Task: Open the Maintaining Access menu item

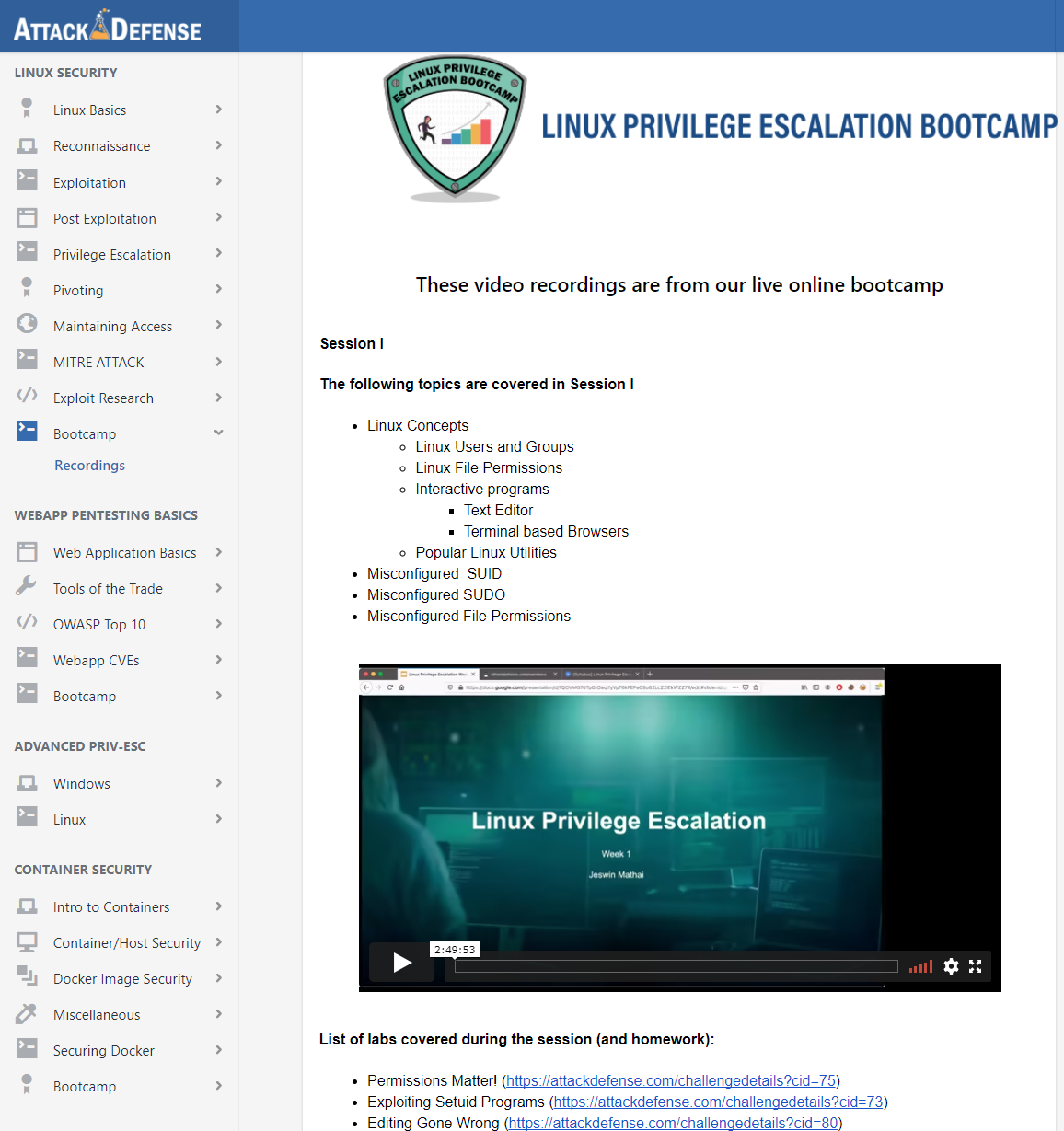Action: pyautogui.click(x=112, y=327)
